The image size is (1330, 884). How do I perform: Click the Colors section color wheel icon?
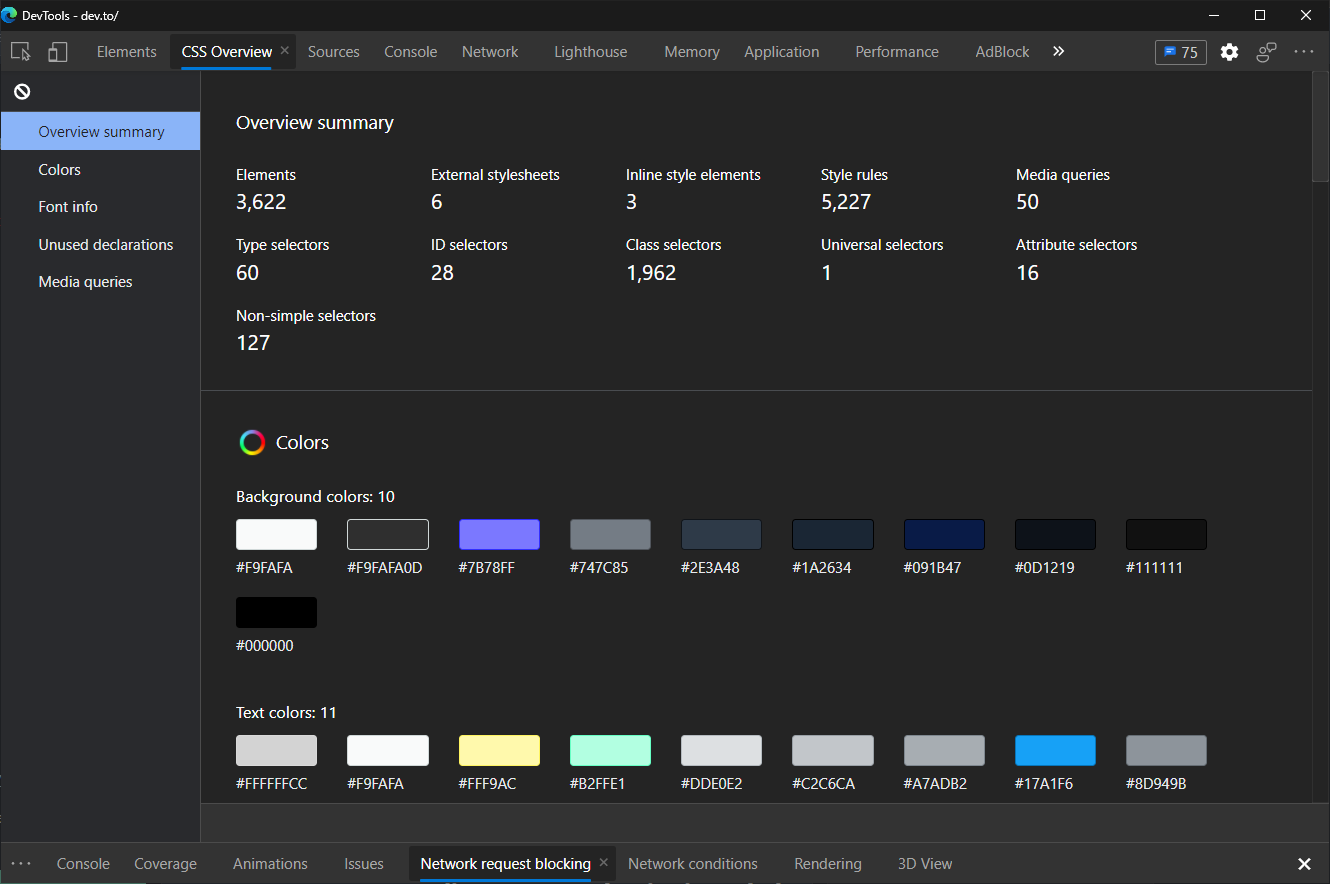pyautogui.click(x=252, y=442)
